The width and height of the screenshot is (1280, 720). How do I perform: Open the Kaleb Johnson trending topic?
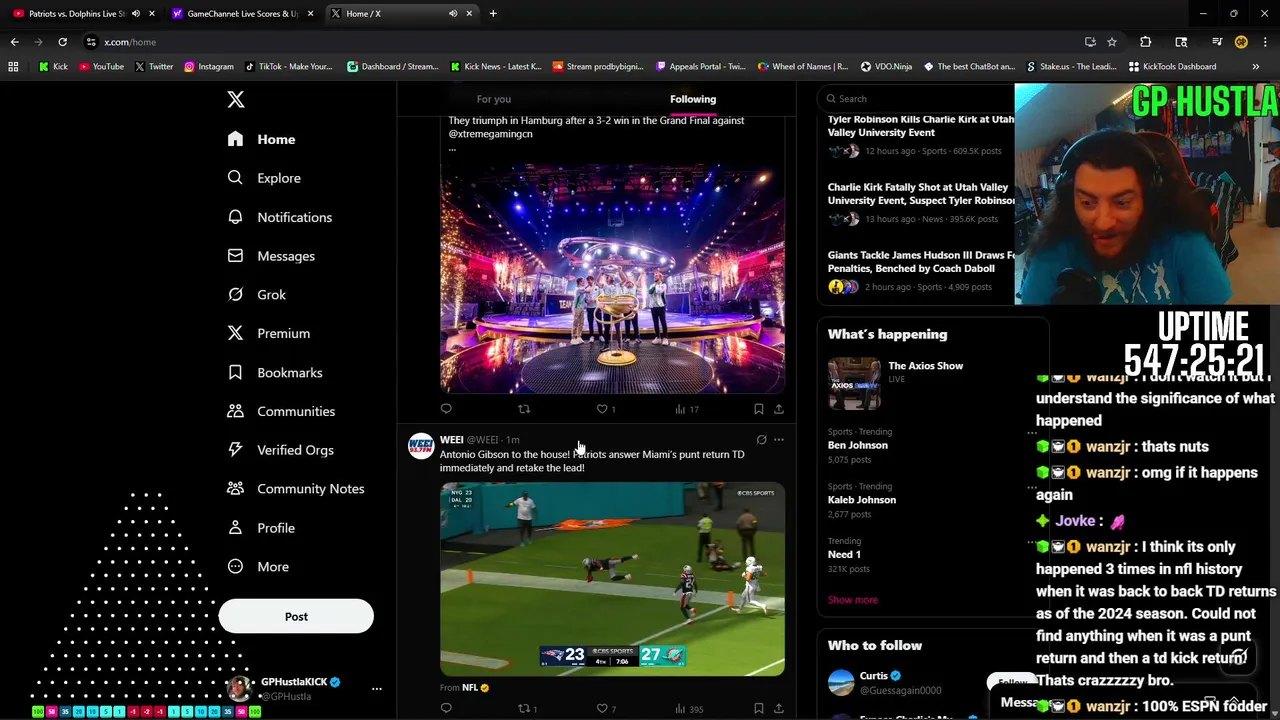861,500
